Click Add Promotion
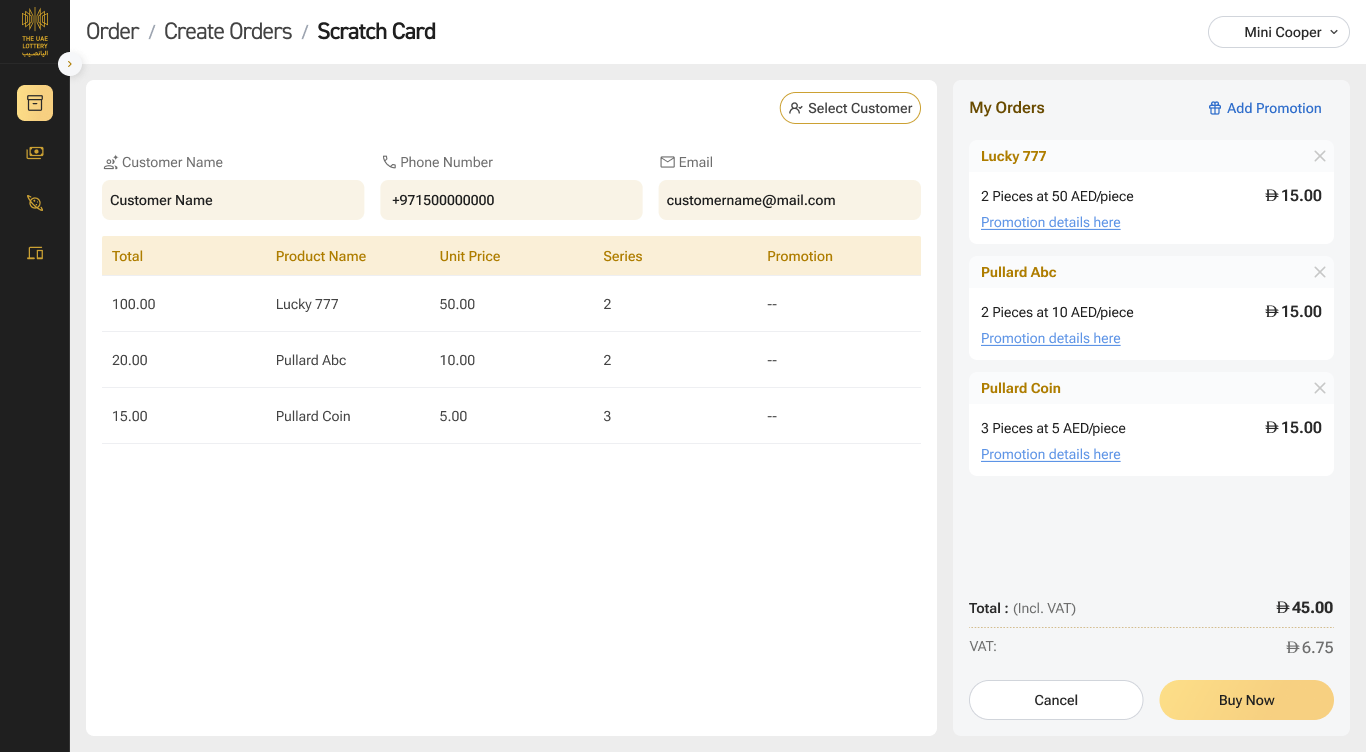1366x752 pixels. [1265, 108]
